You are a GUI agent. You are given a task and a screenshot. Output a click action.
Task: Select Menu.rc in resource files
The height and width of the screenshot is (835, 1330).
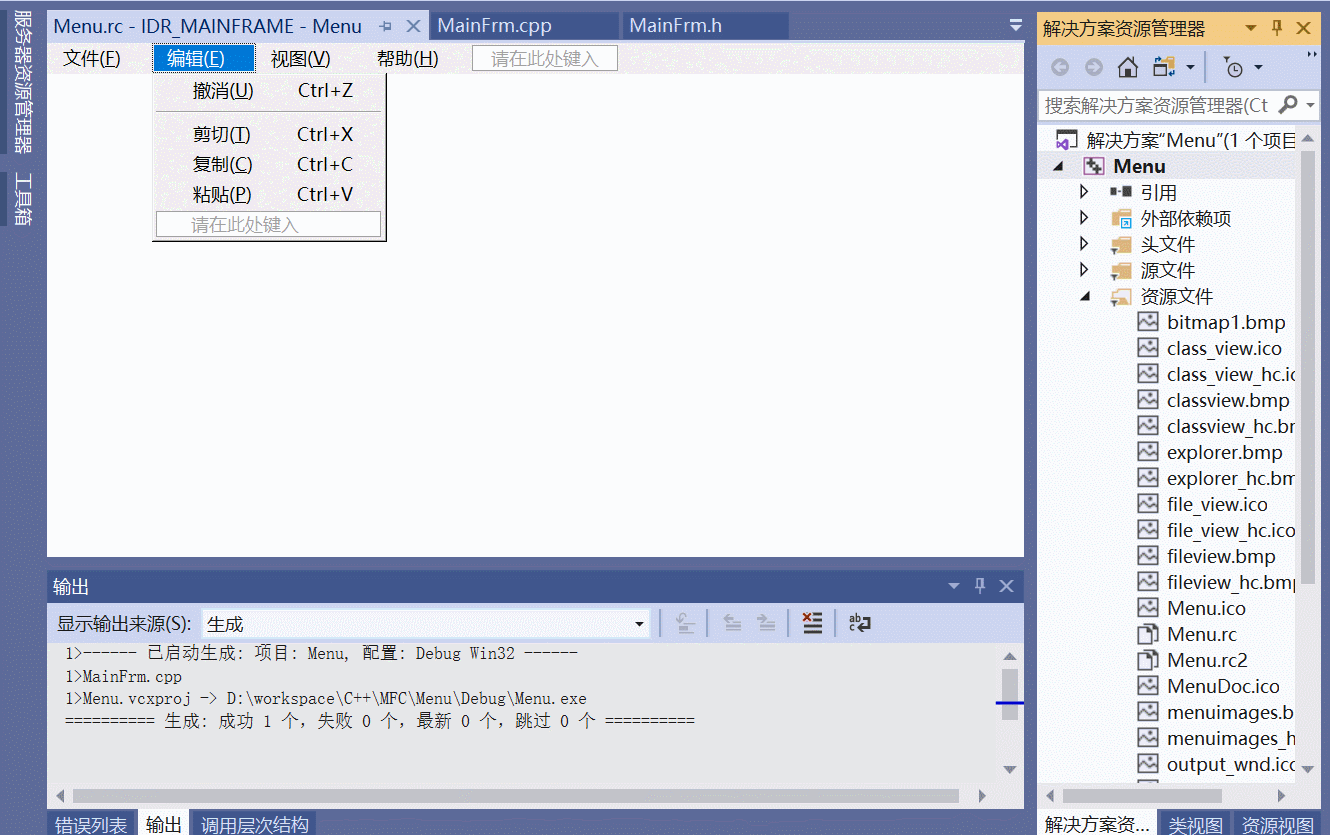coord(1190,634)
